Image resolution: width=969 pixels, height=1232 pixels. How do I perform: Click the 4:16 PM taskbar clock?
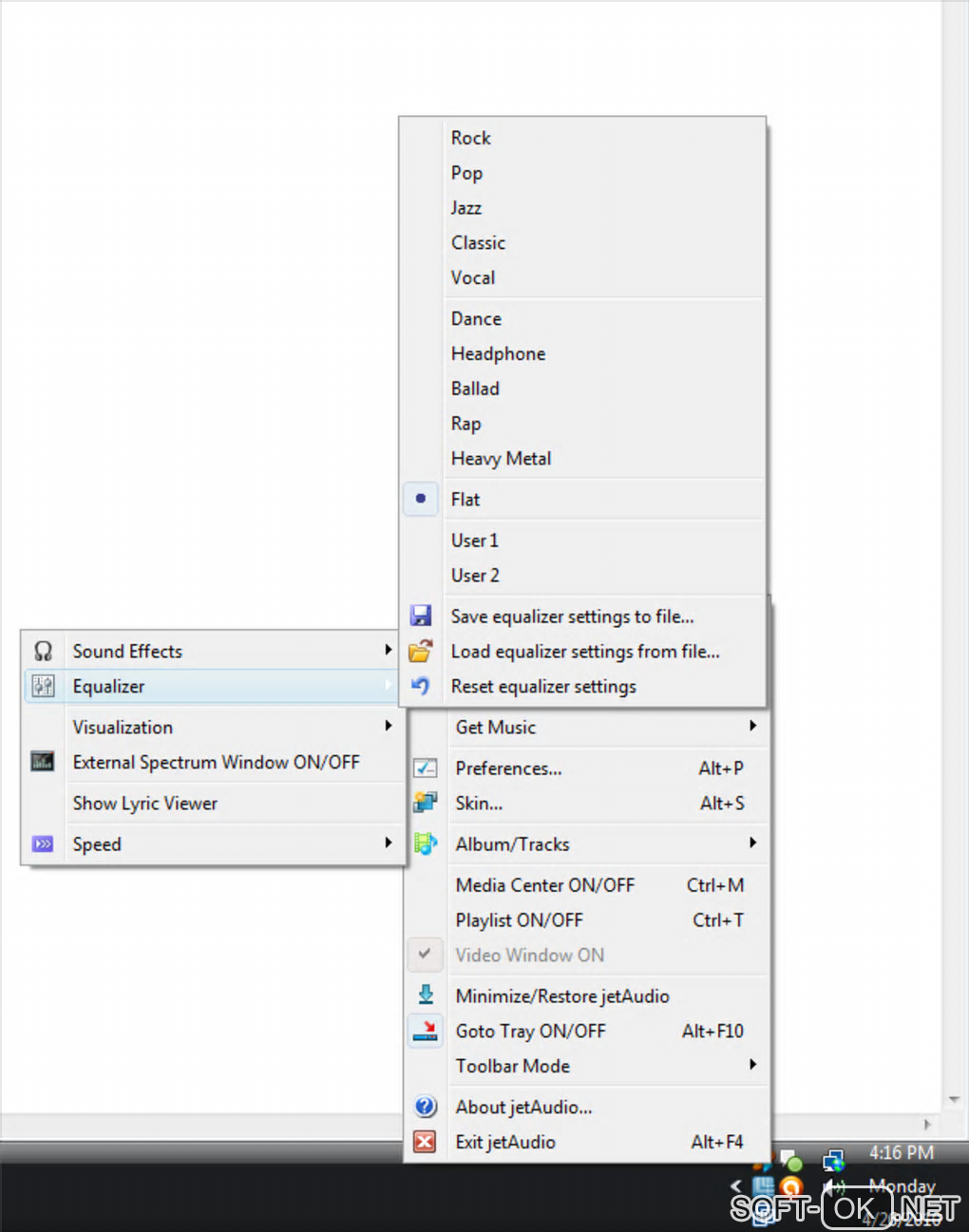pyautogui.click(x=902, y=1152)
